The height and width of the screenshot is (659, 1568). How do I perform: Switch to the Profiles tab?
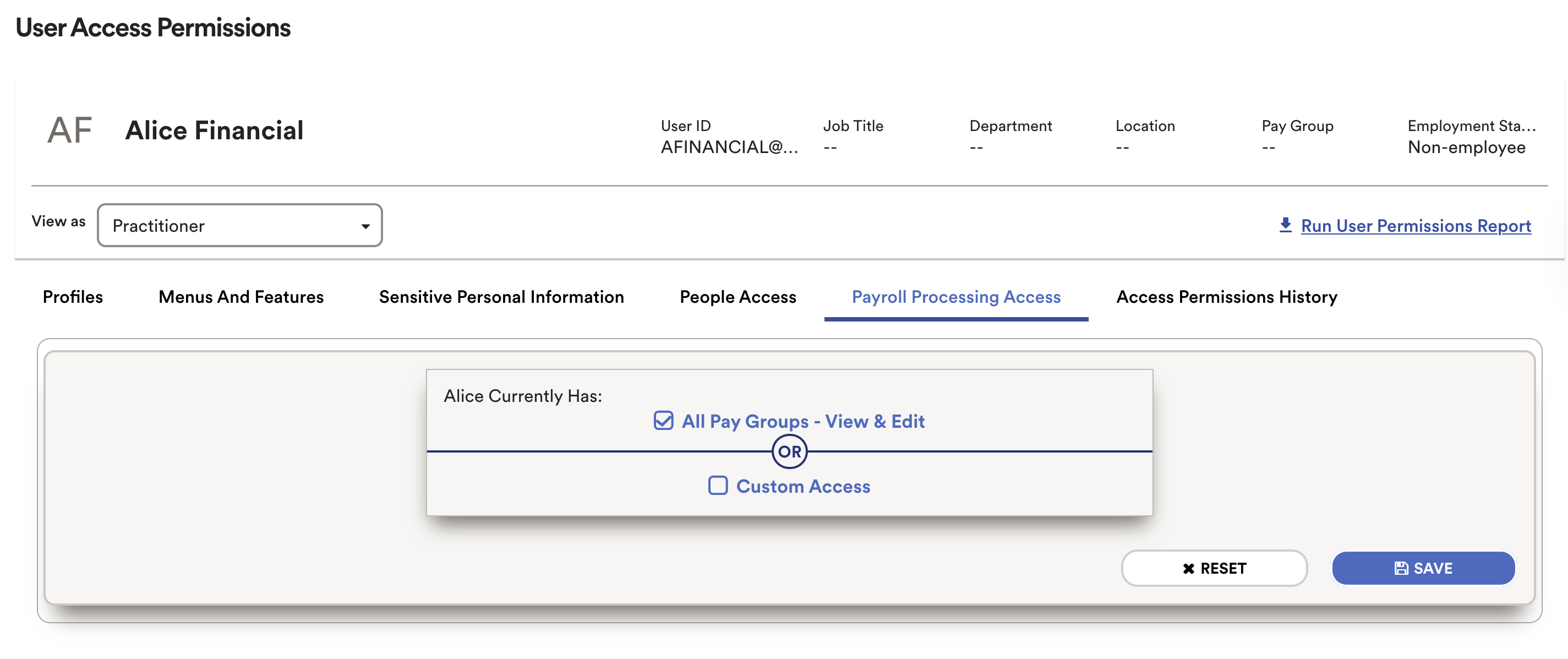73,297
